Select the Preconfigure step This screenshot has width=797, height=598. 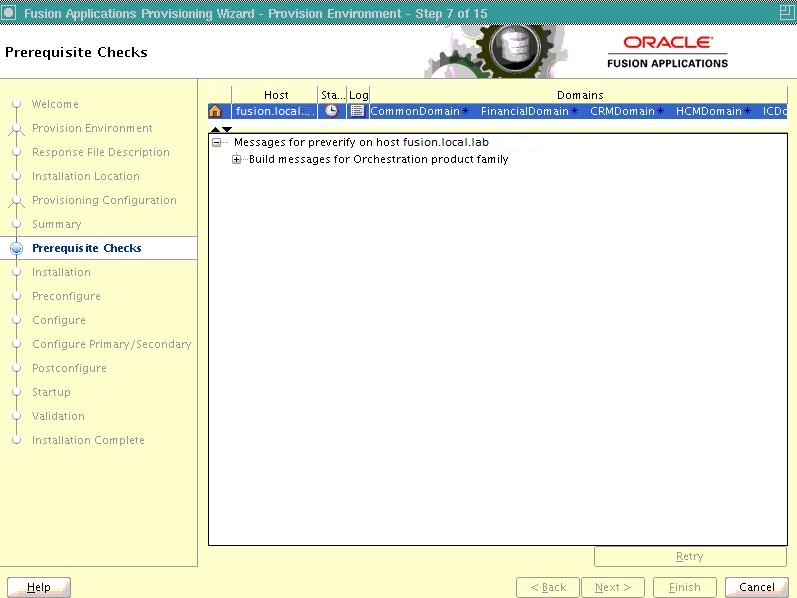click(x=66, y=296)
